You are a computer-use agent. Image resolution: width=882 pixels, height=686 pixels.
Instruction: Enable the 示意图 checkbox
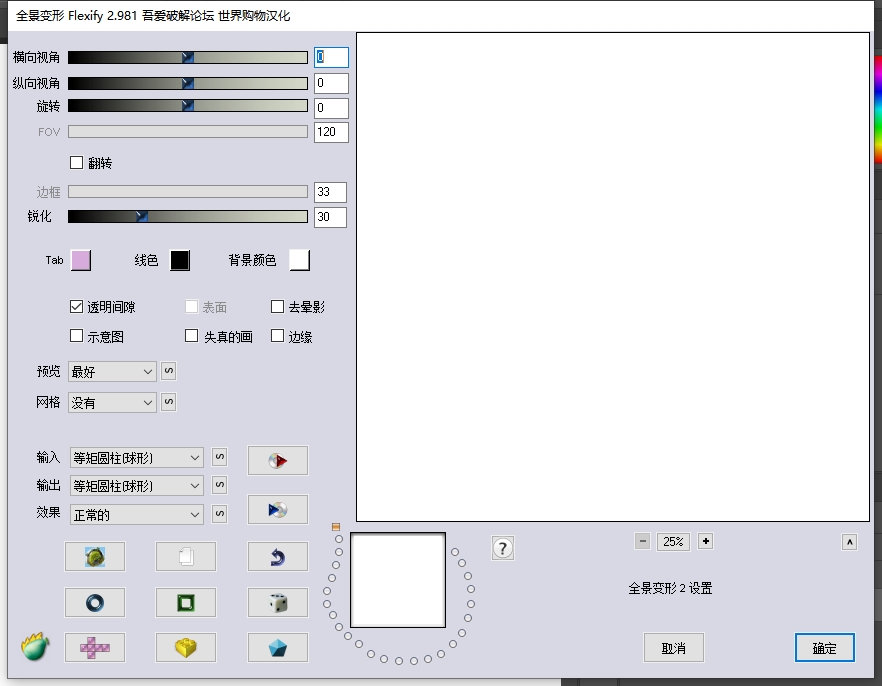click(76, 336)
